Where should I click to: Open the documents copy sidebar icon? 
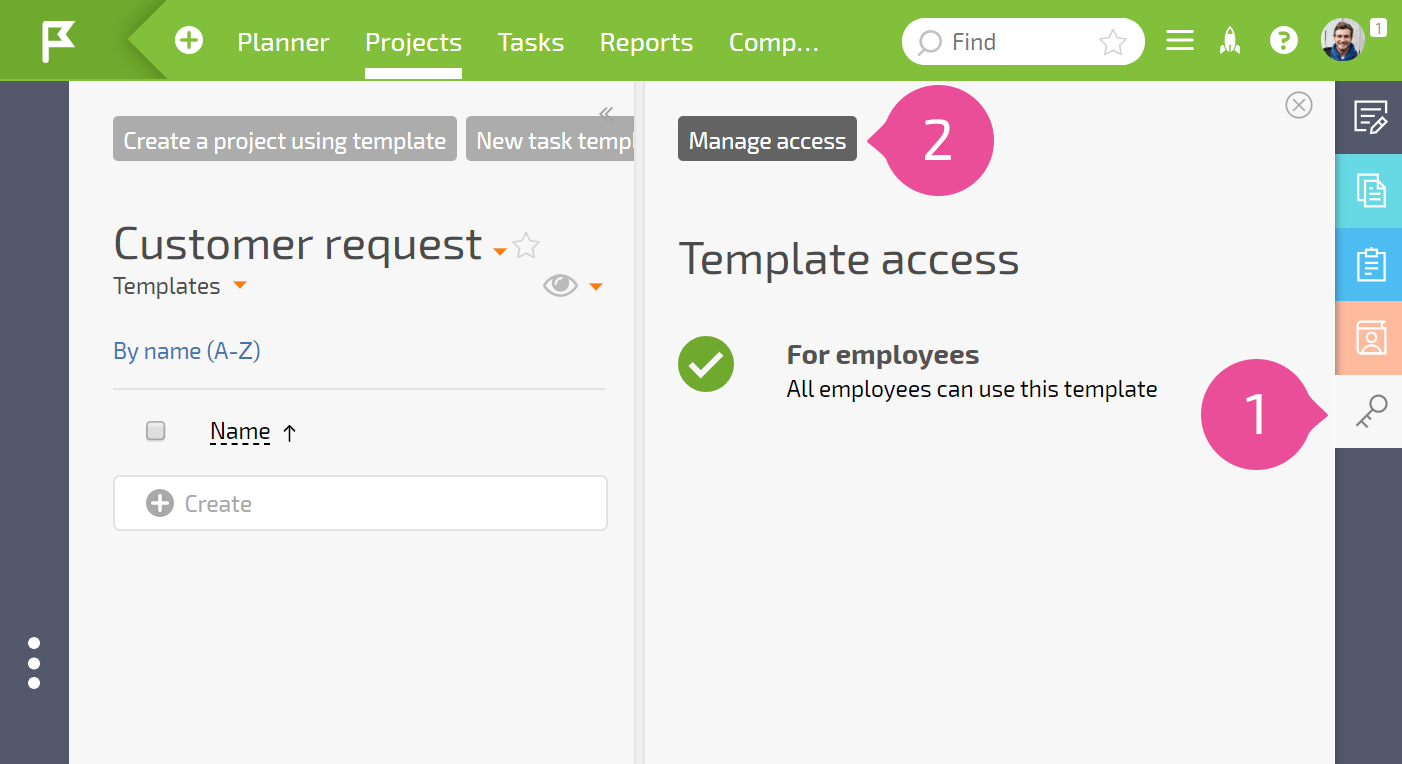click(1369, 191)
